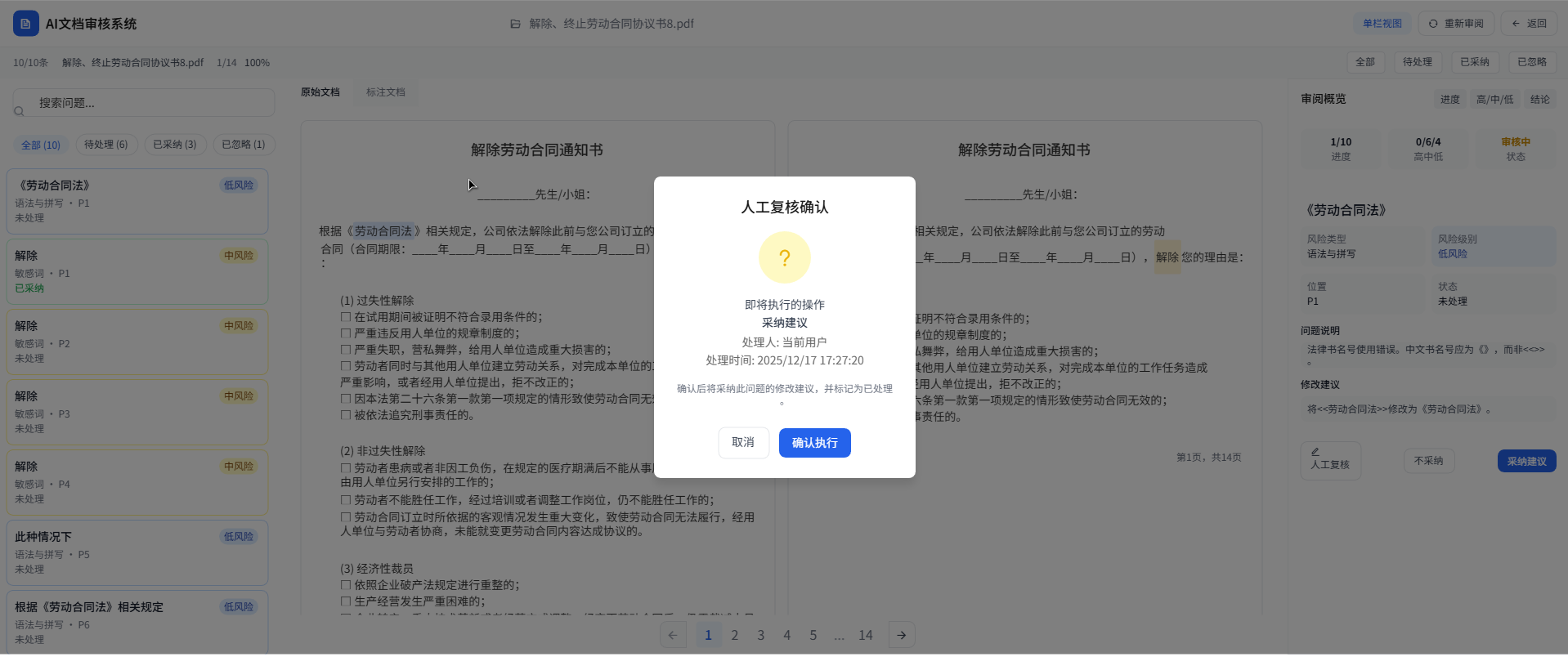Viewport: 1568px width, 657px height.
Task: Filter issues by 全部 (10)
Action: [x=41, y=145]
